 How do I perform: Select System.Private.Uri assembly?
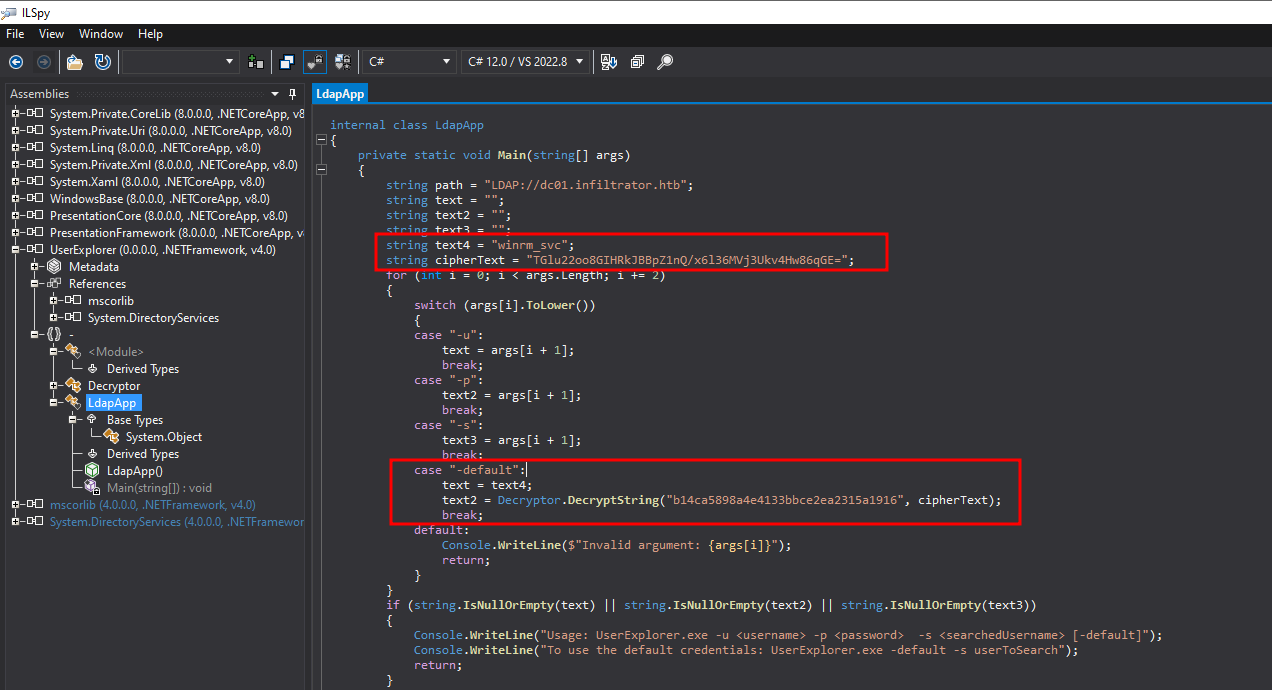pos(170,130)
